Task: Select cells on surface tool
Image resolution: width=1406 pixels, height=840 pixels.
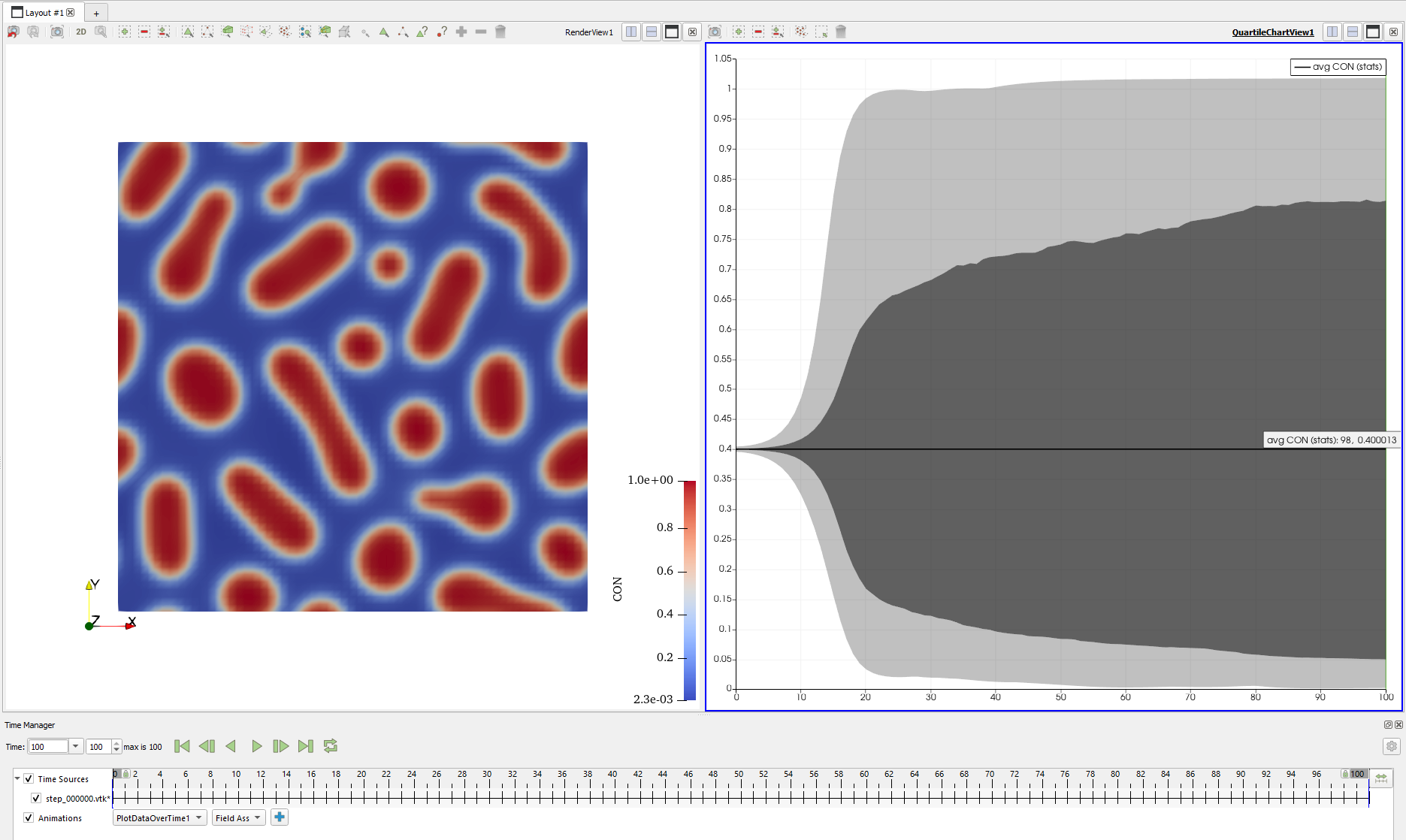Action: (x=188, y=32)
